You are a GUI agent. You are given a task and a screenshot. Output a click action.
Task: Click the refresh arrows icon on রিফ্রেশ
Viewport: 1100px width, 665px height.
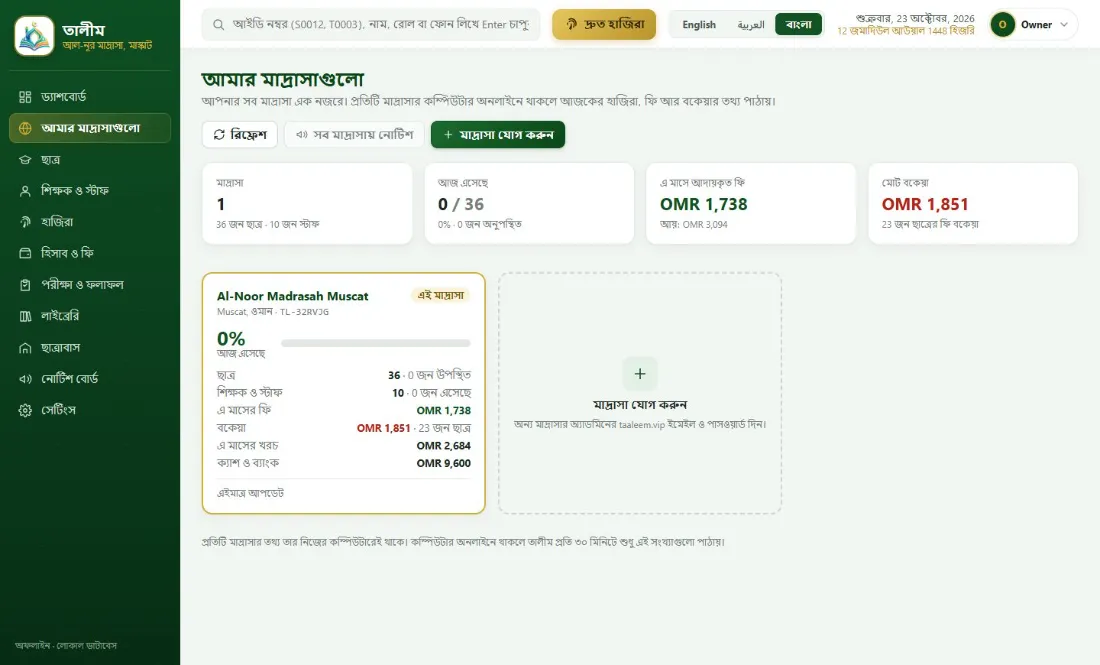[219, 135]
